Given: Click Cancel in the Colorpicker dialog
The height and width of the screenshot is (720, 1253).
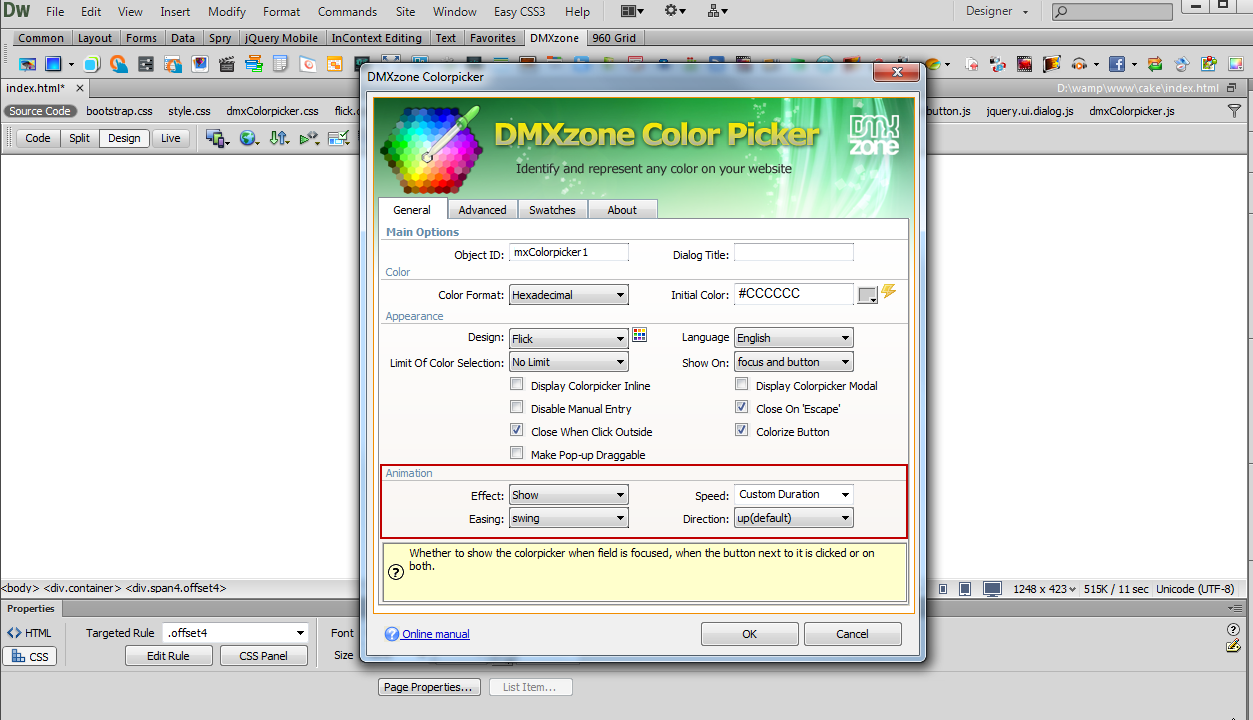Looking at the screenshot, I should [x=853, y=634].
